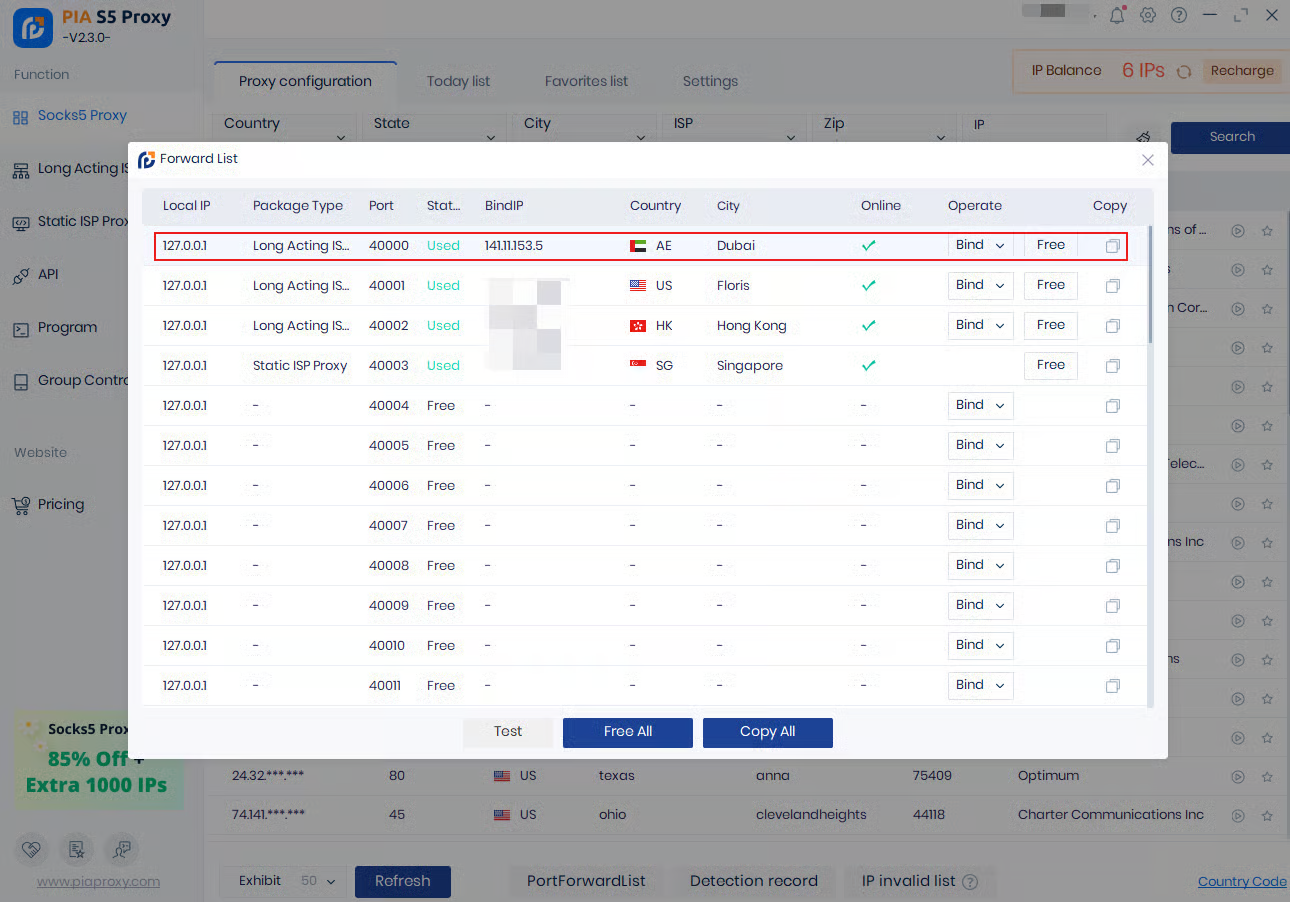Favorite the Optimum row with star
Viewport: 1290px width, 902px height.
(x=1267, y=776)
